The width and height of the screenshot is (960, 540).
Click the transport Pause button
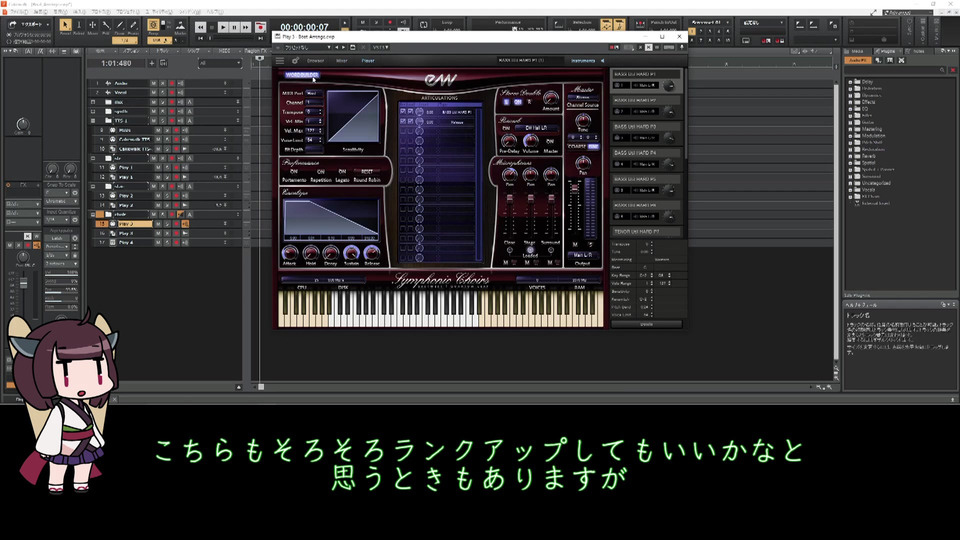234,27
